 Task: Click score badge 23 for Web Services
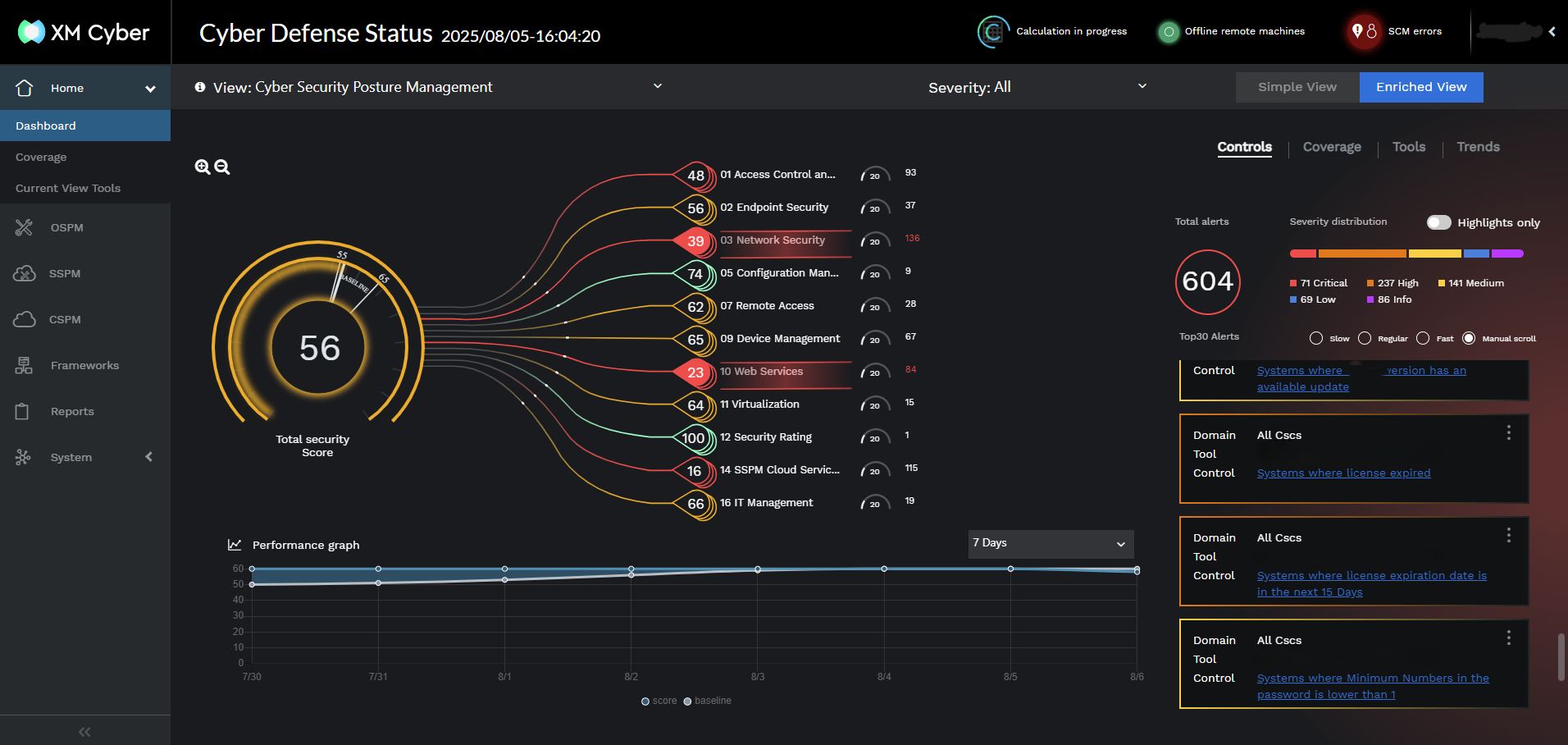(695, 372)
